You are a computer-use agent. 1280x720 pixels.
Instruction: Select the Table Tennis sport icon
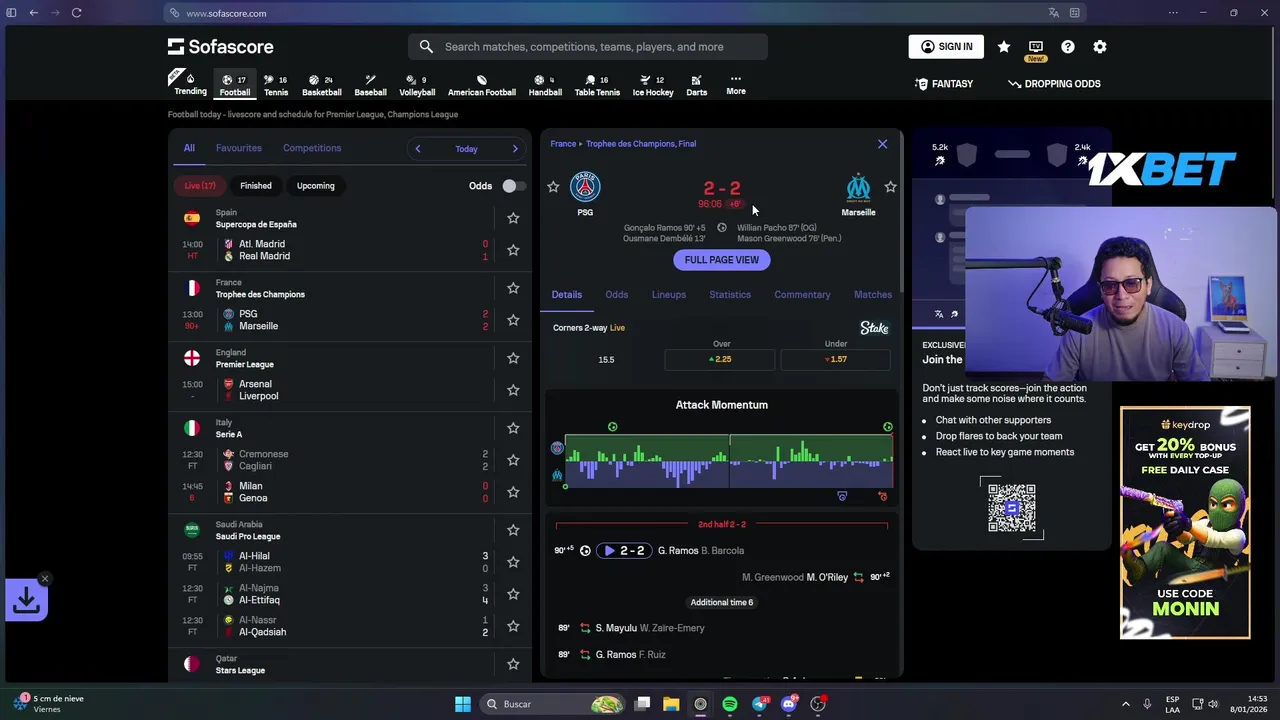597,85
